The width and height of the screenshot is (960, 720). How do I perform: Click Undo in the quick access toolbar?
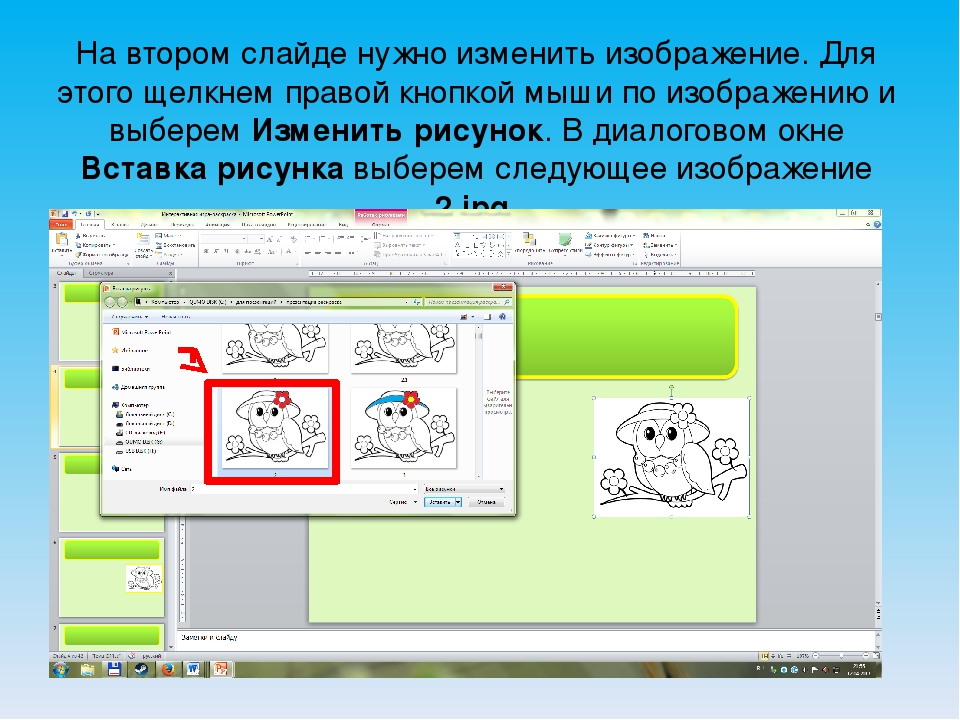[x=75, y=214]
